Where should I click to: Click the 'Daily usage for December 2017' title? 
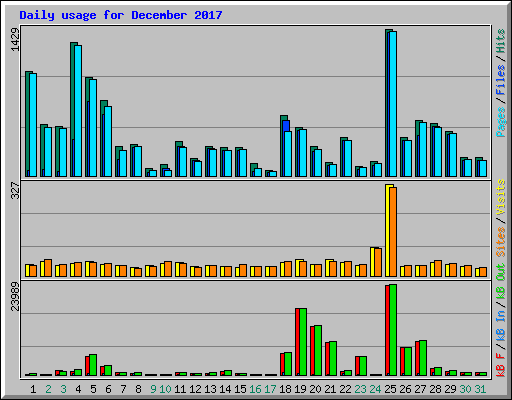(x=121, y=15)
